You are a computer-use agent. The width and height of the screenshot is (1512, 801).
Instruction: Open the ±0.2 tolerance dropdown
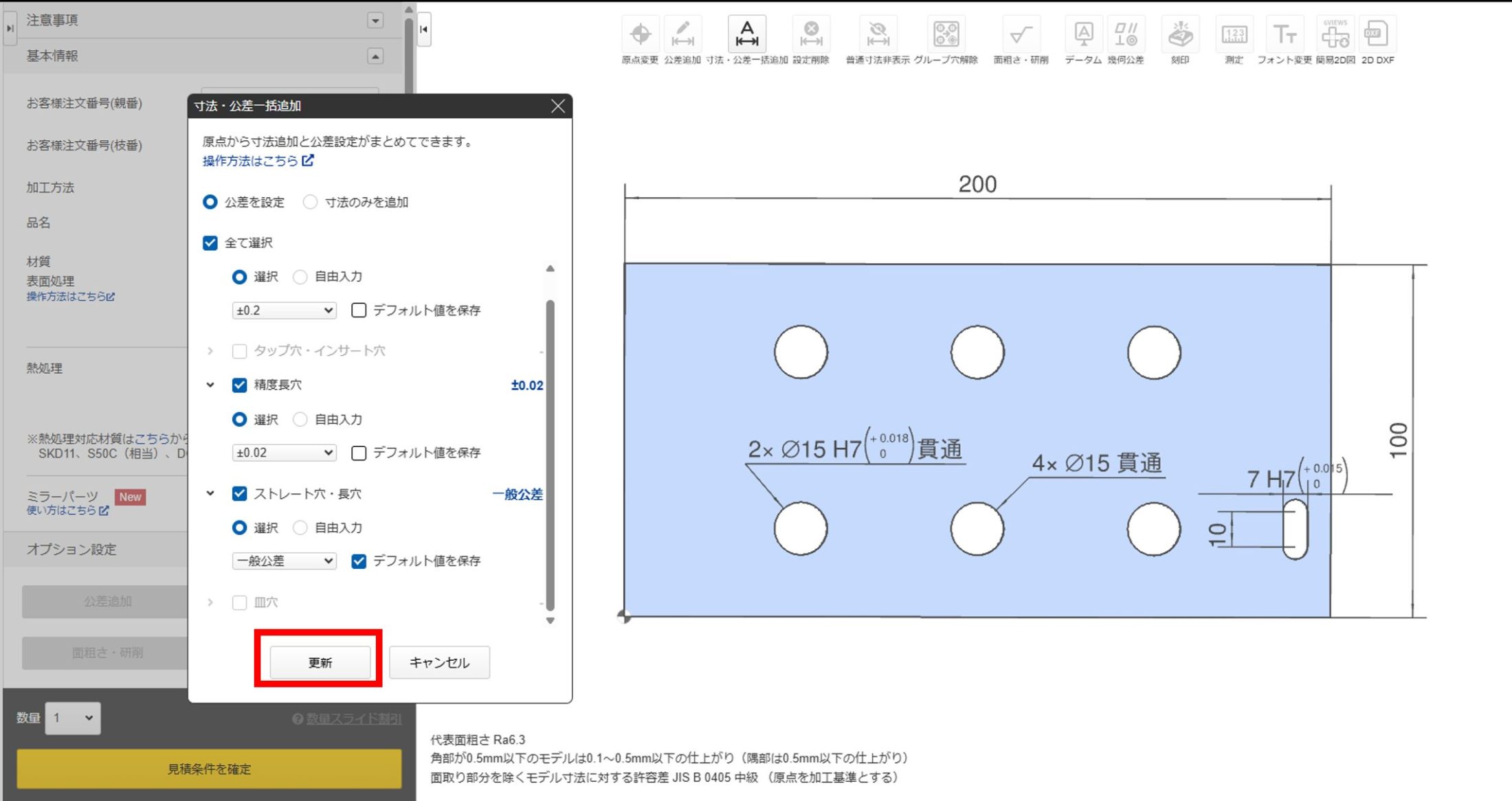point(283,310)
